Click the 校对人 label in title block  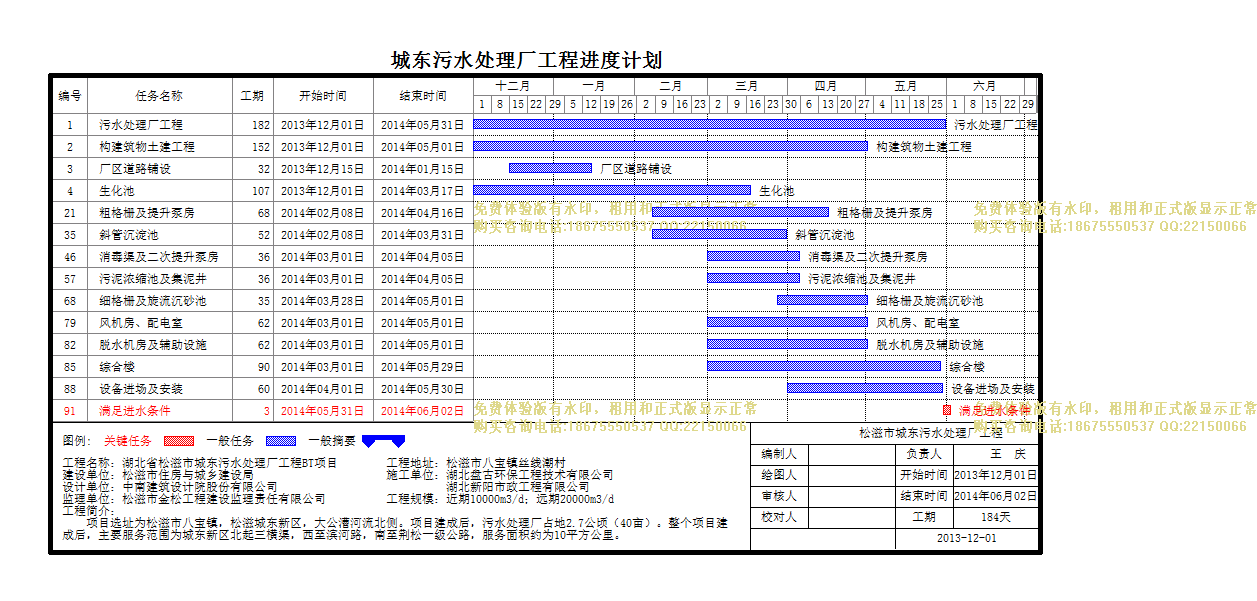coord(779,517)
